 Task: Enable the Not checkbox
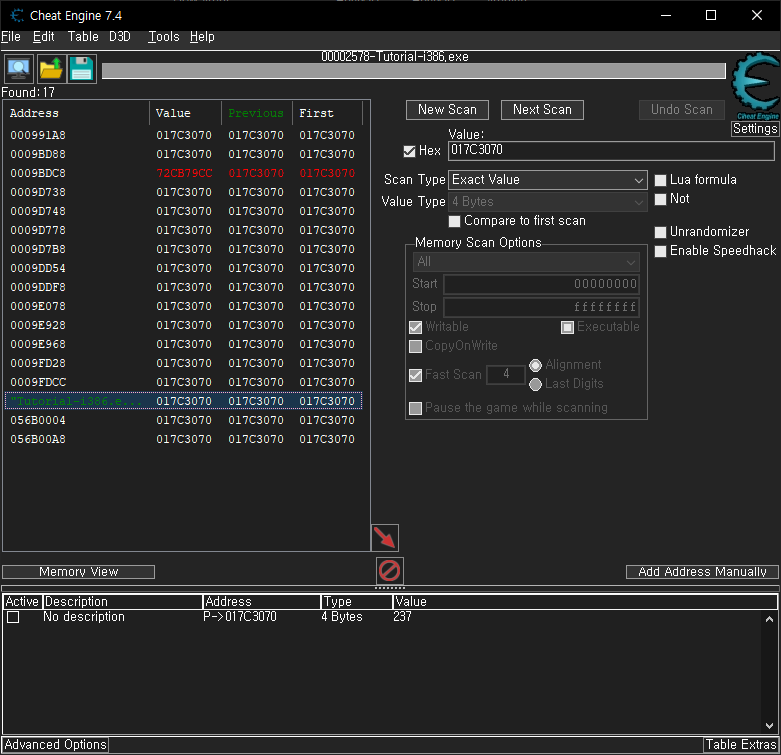pyautogui.click(x=660, y=199)
